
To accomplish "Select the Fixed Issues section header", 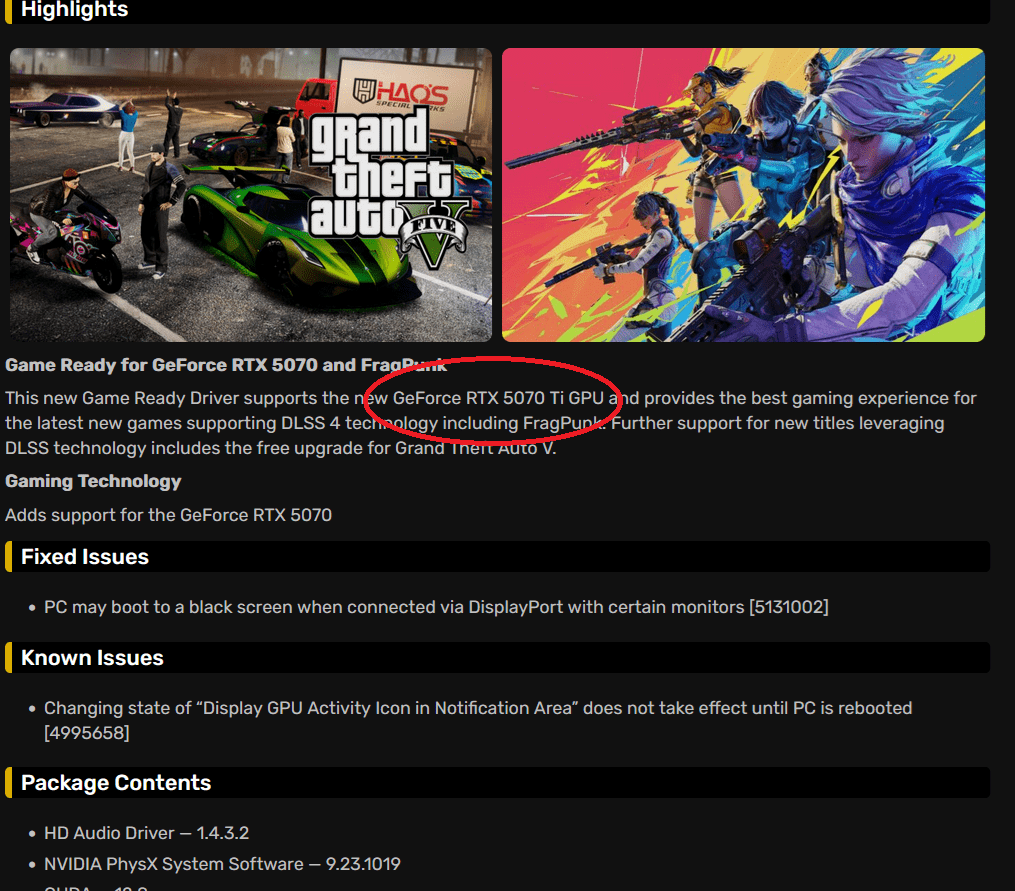I will coord(497,557).
